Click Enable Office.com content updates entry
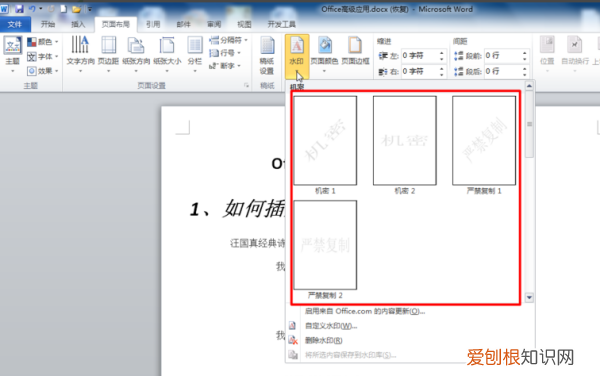The height and width of the screenshot is (376, 600). 365,311
